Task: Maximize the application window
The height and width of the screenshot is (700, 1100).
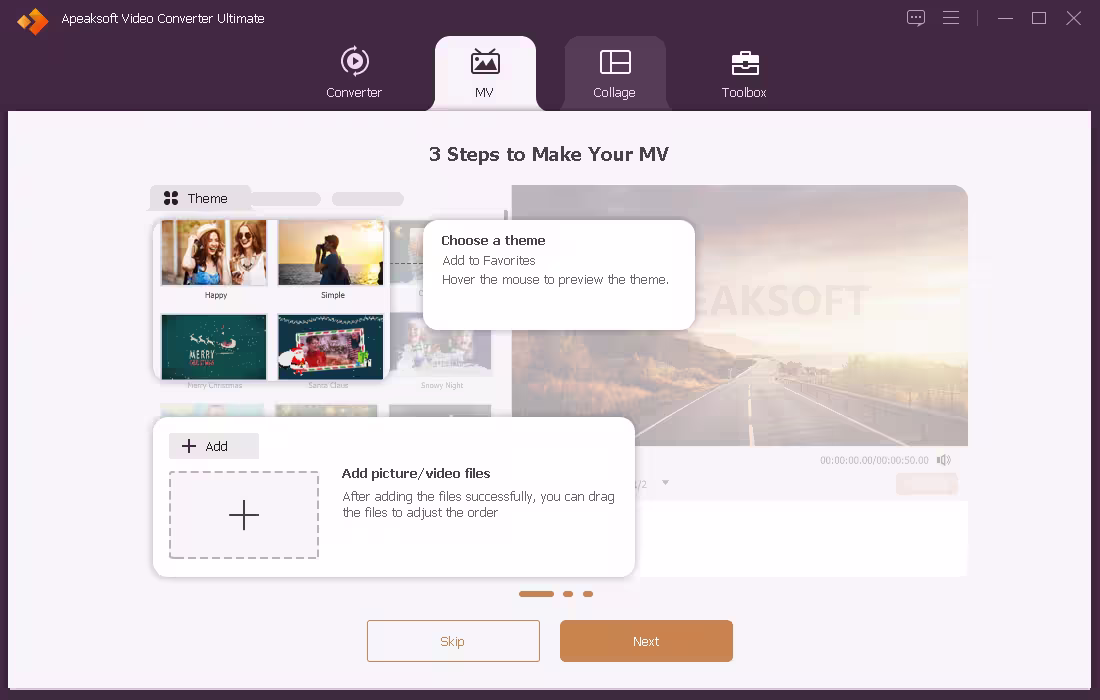Action: point(1039,18)
